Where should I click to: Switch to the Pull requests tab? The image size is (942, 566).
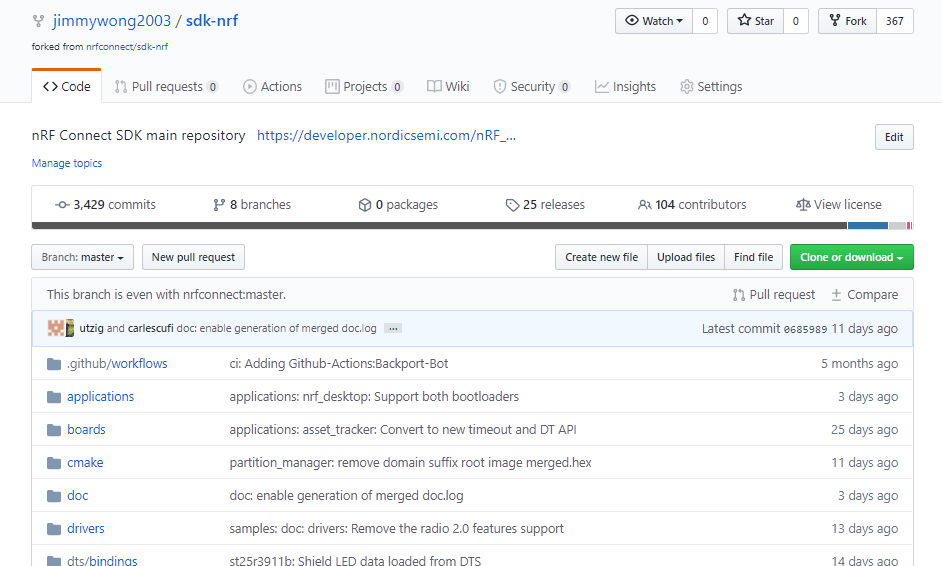tap(166, 87)
